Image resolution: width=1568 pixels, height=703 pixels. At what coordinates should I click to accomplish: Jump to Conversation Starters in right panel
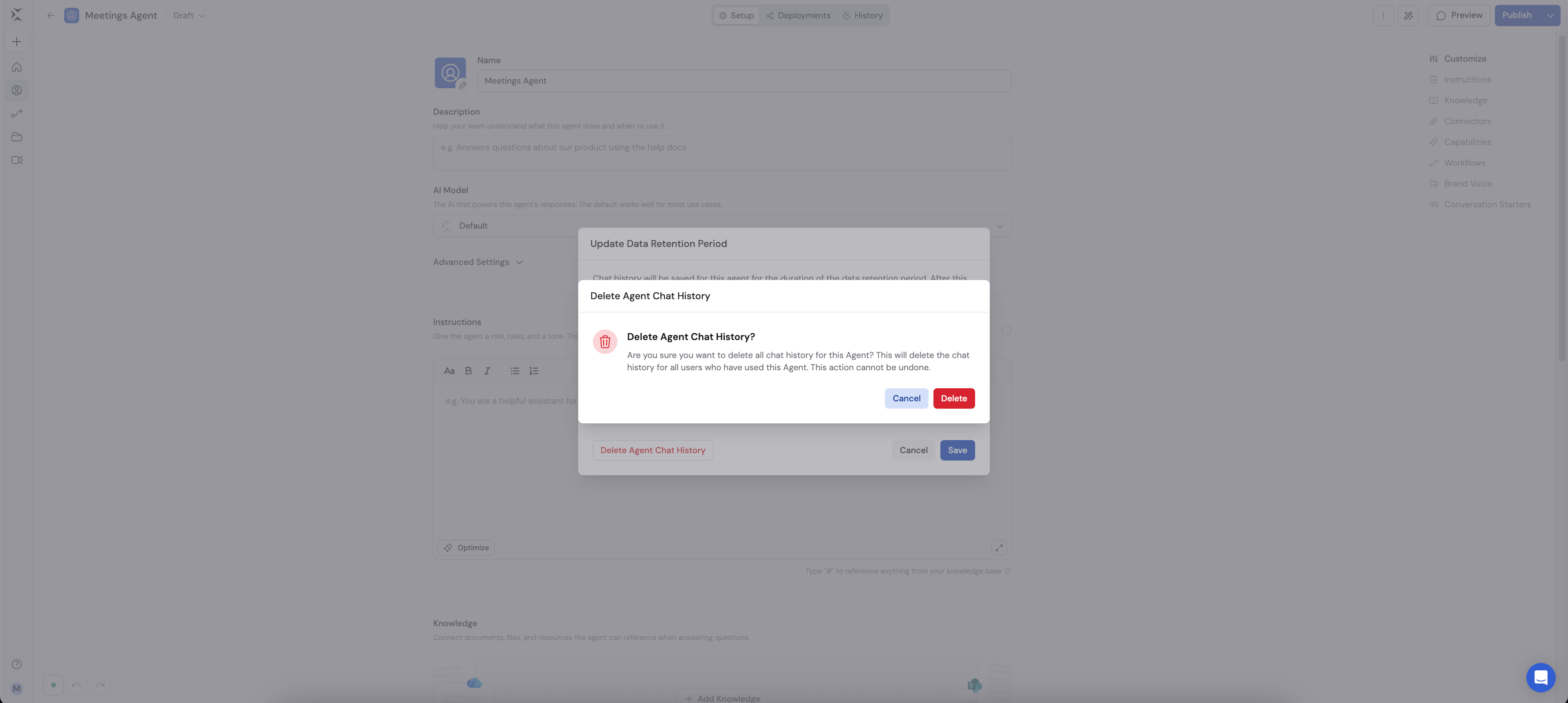pyautogui.click(x=1480, y=205)
